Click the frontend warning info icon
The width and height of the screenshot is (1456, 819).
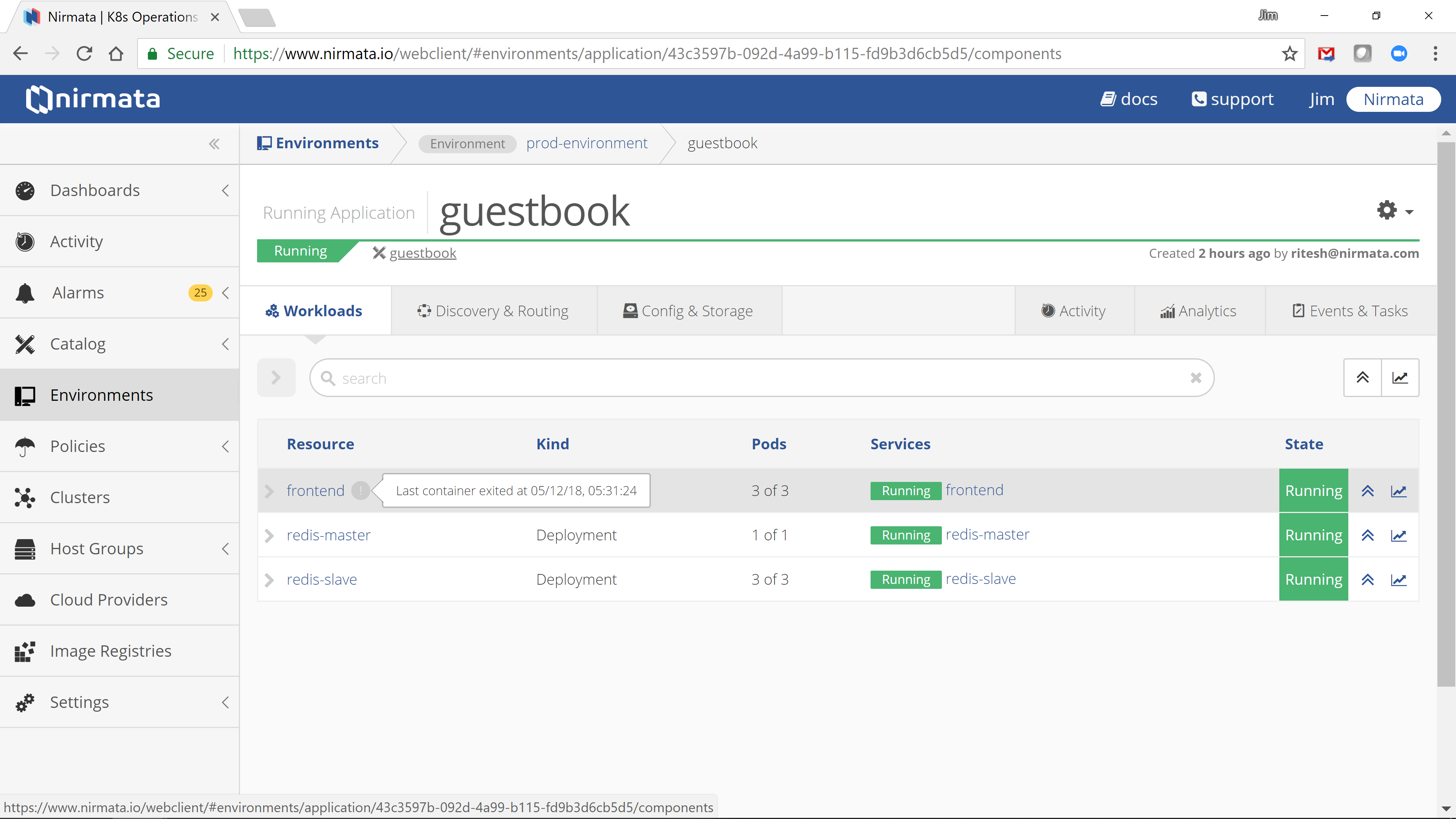[360, 491]
